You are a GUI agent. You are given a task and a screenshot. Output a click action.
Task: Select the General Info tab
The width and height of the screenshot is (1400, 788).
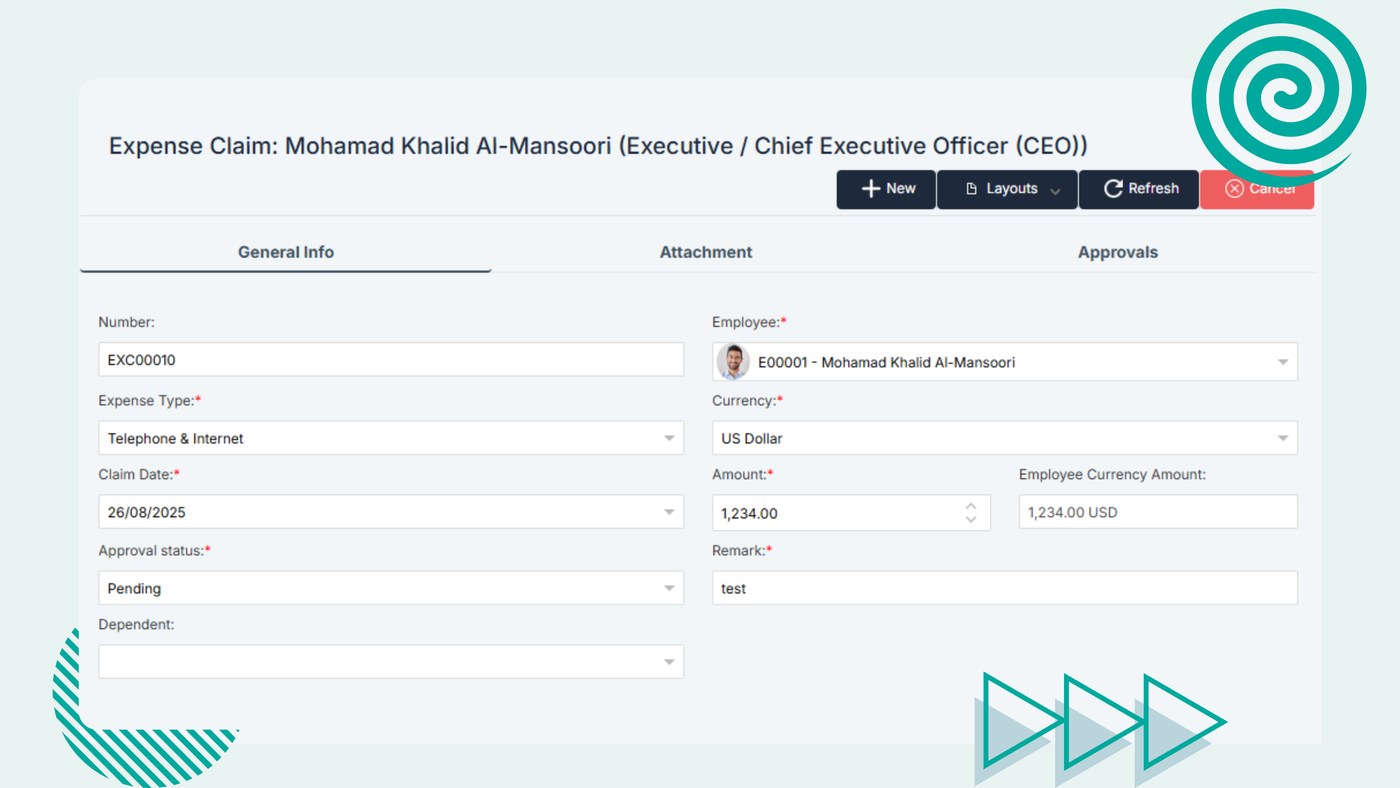[286, 252]
